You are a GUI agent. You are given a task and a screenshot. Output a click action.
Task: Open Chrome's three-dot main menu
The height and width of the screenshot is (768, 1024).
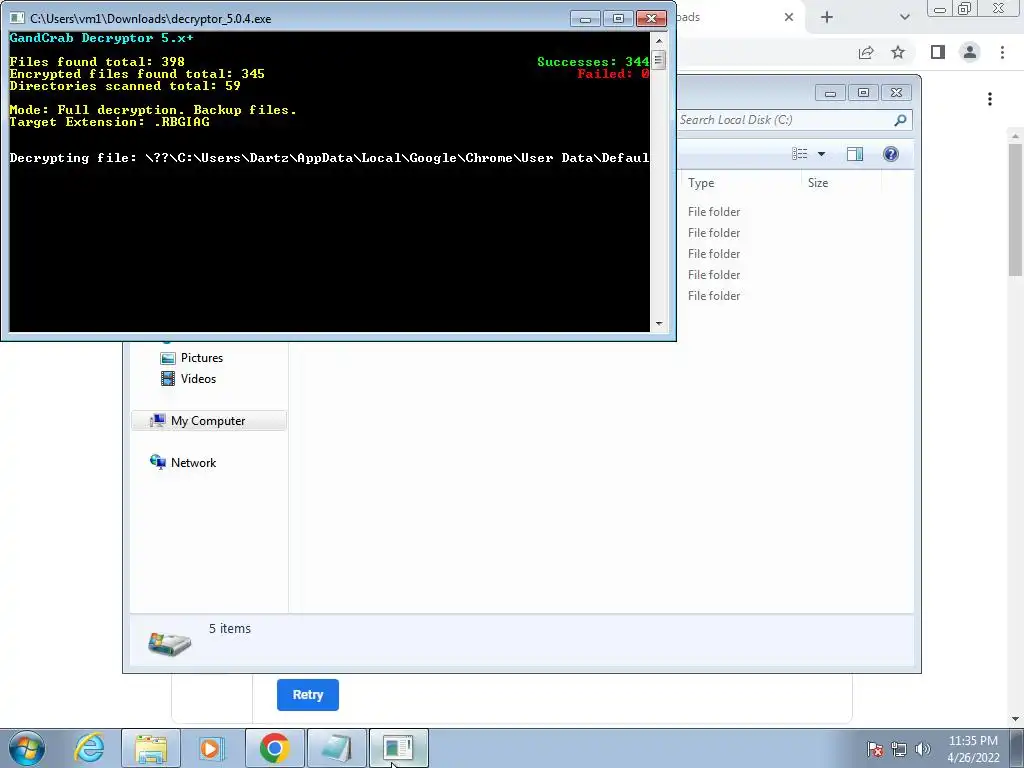point(1002,52)
